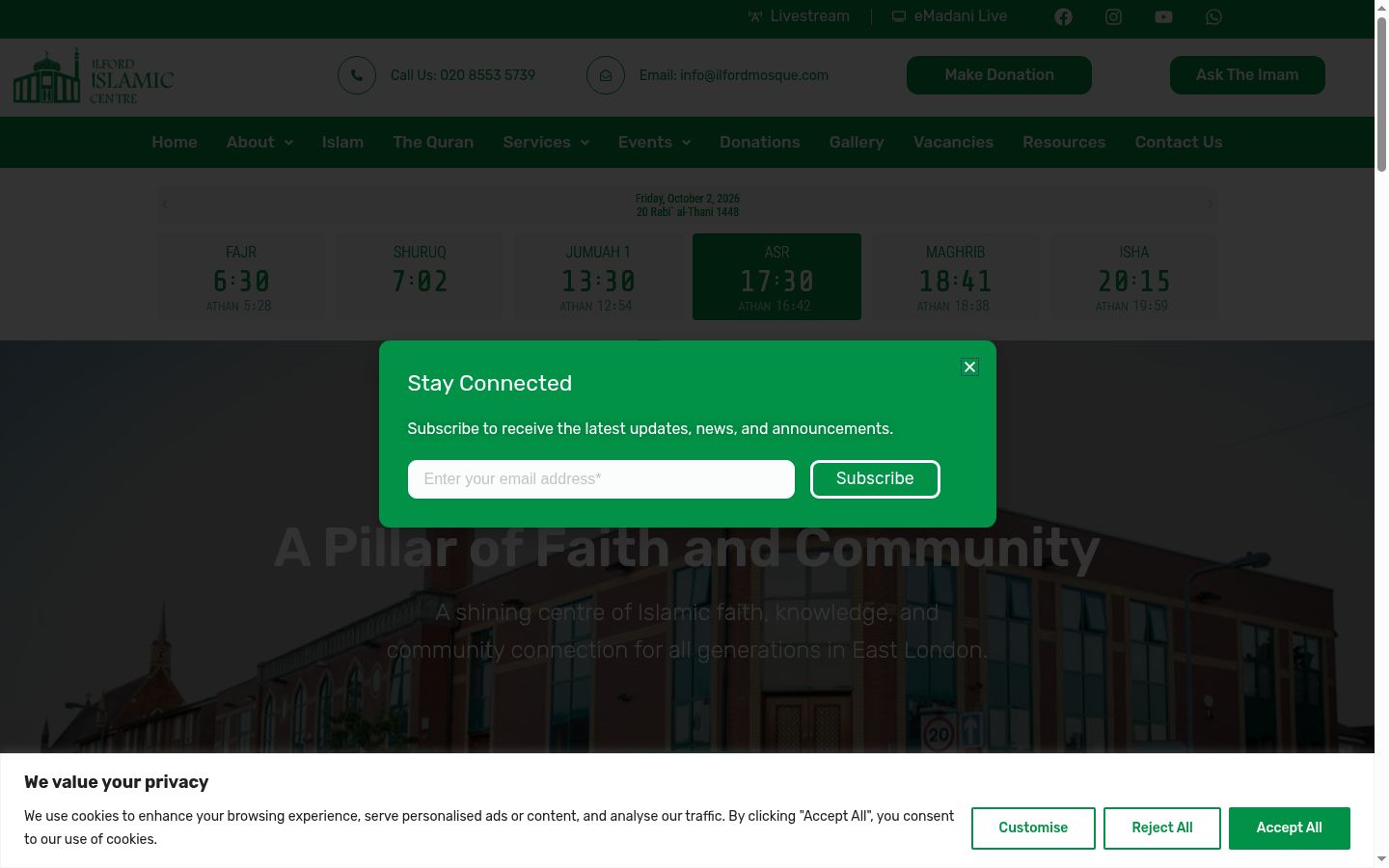Click the Call Us phone number

(463, 75)
